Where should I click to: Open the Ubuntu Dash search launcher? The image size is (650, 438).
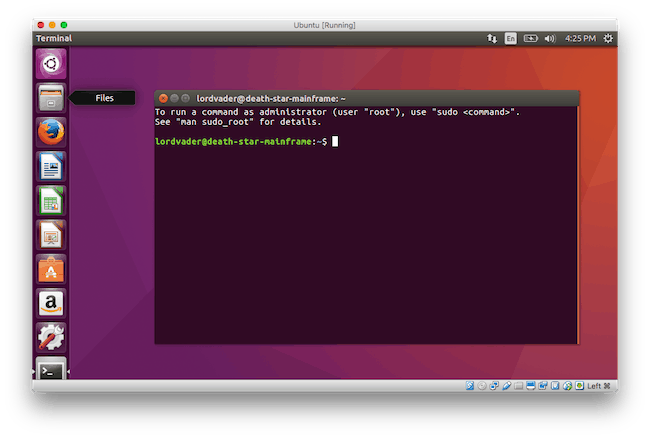(x=51, y=64)
